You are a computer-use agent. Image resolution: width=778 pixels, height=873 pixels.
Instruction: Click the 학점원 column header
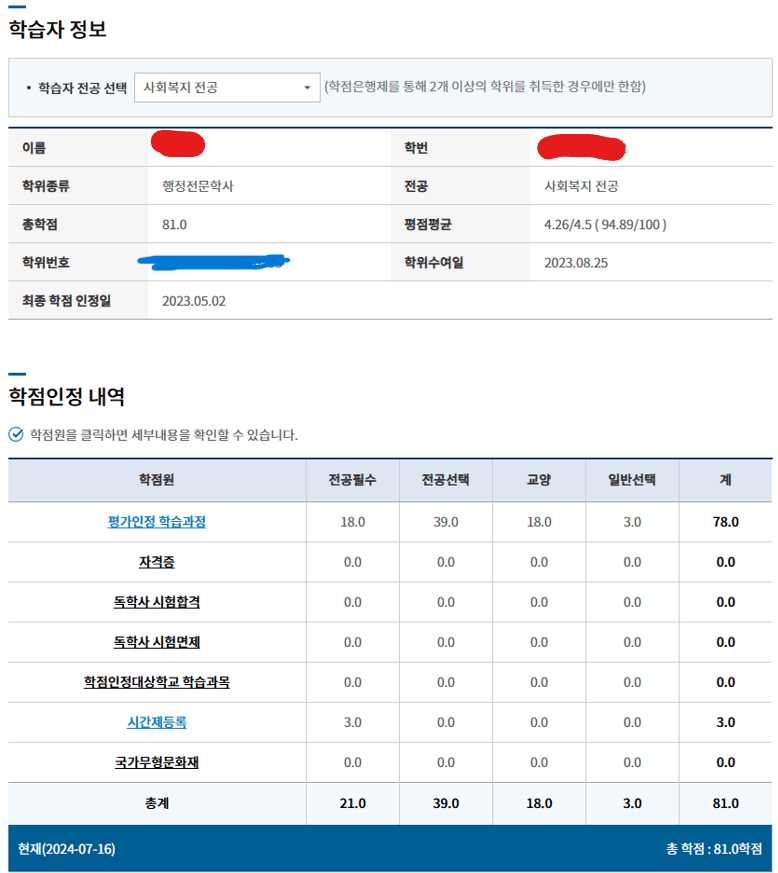click(156, 479)
